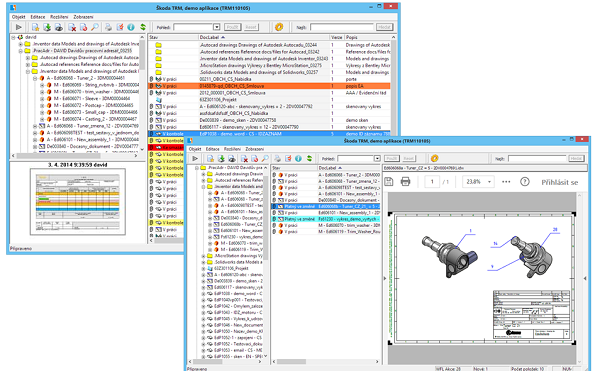Image resolution: width=600 pixels, height=371 pixels.
Task: Select M - Ed606072 - Postcap tree item
Action: point(93,106)
